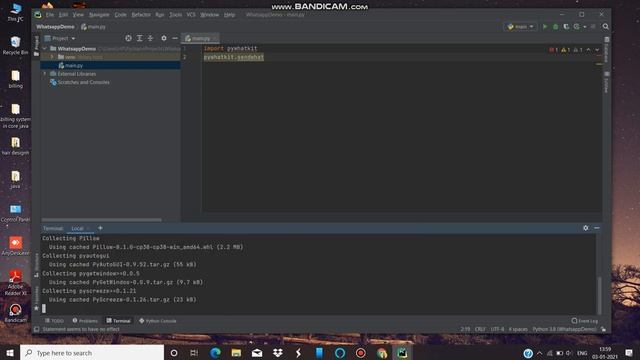Image resolution: width=640 pixels, height=360 pixels.
Task: Click Windows taskbar search box
Action: (x=92, y=353)
